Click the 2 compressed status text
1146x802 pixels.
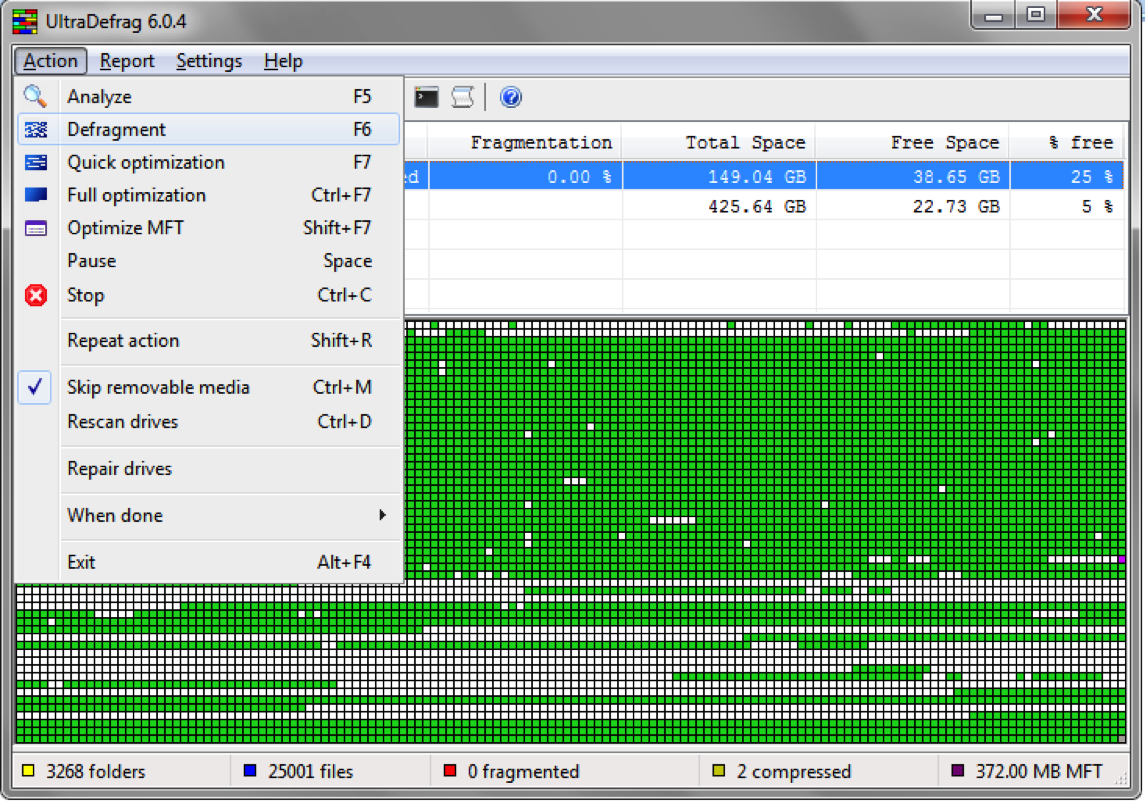pos(794,771)
